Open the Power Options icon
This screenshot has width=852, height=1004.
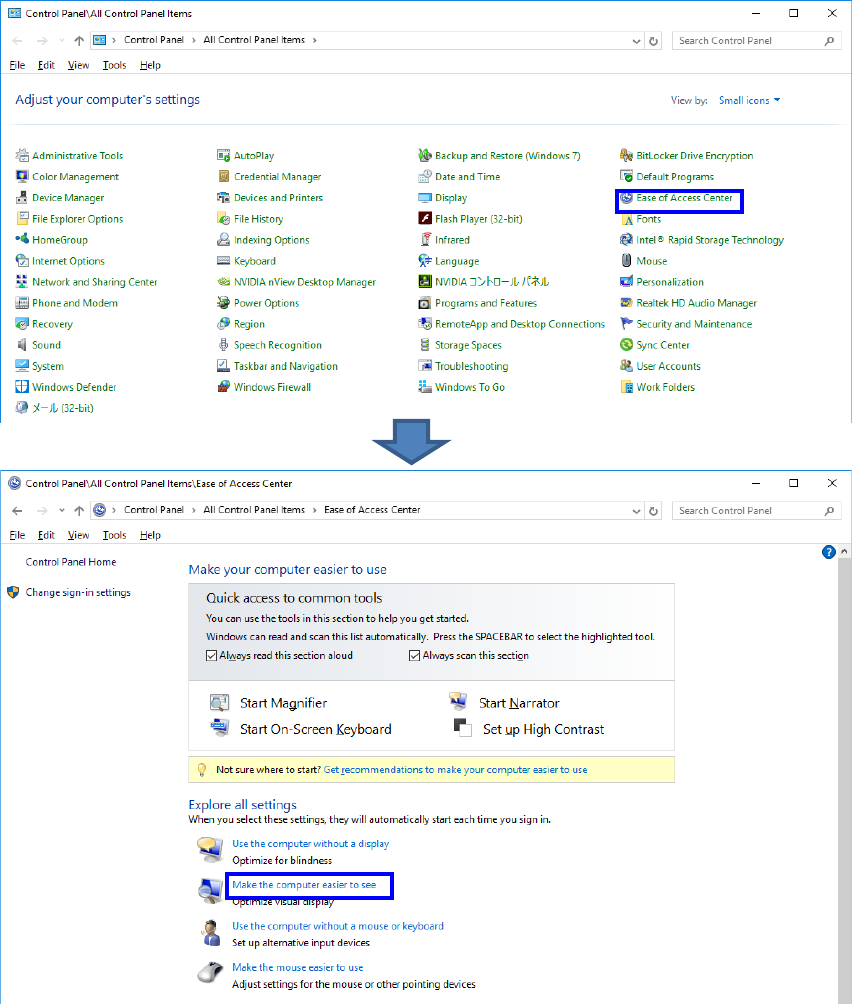point(223,302)
